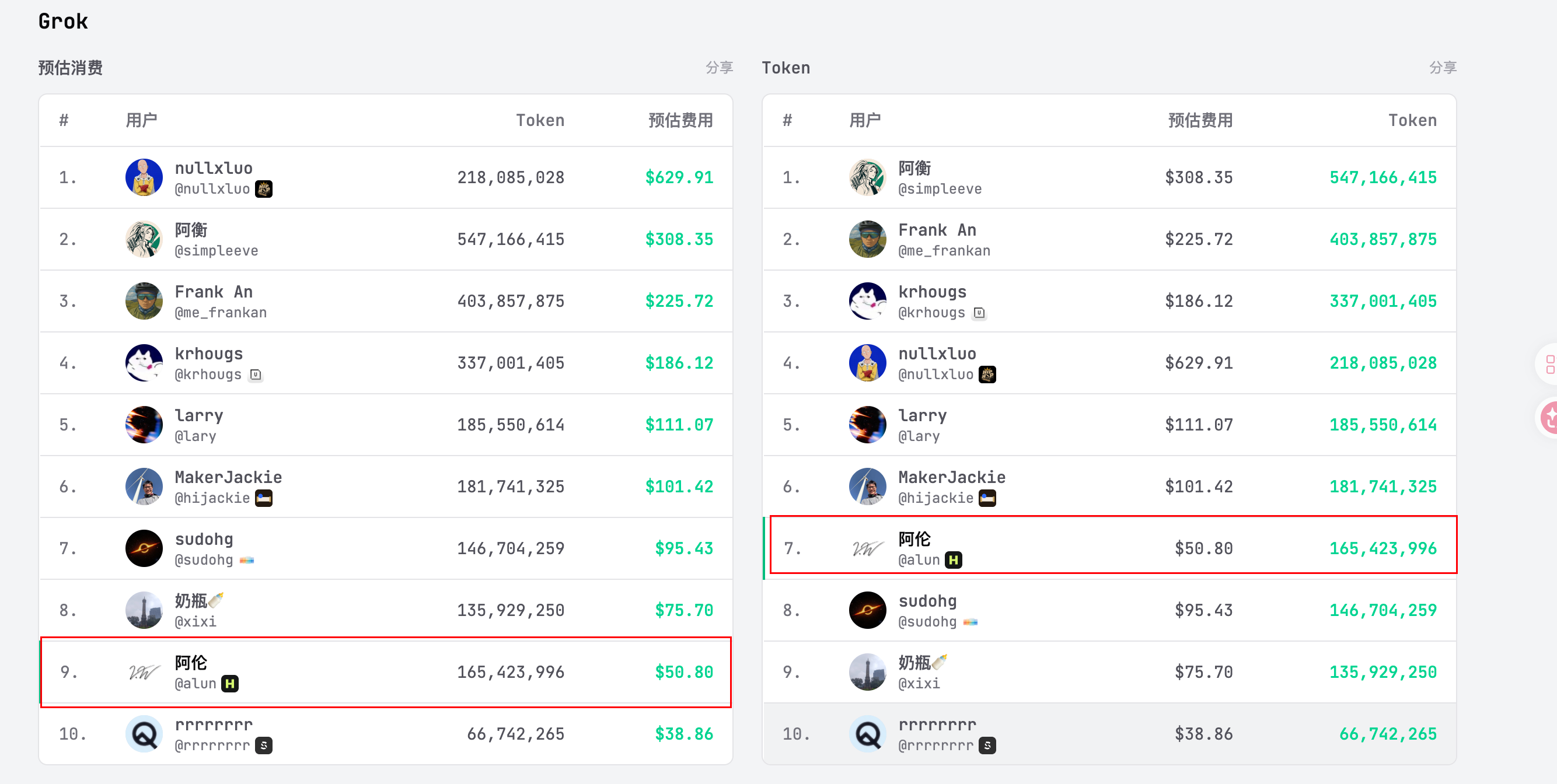1557x784 pixels.
Task: Click the @lary handle in the Token table
Action: pos(919,436)
